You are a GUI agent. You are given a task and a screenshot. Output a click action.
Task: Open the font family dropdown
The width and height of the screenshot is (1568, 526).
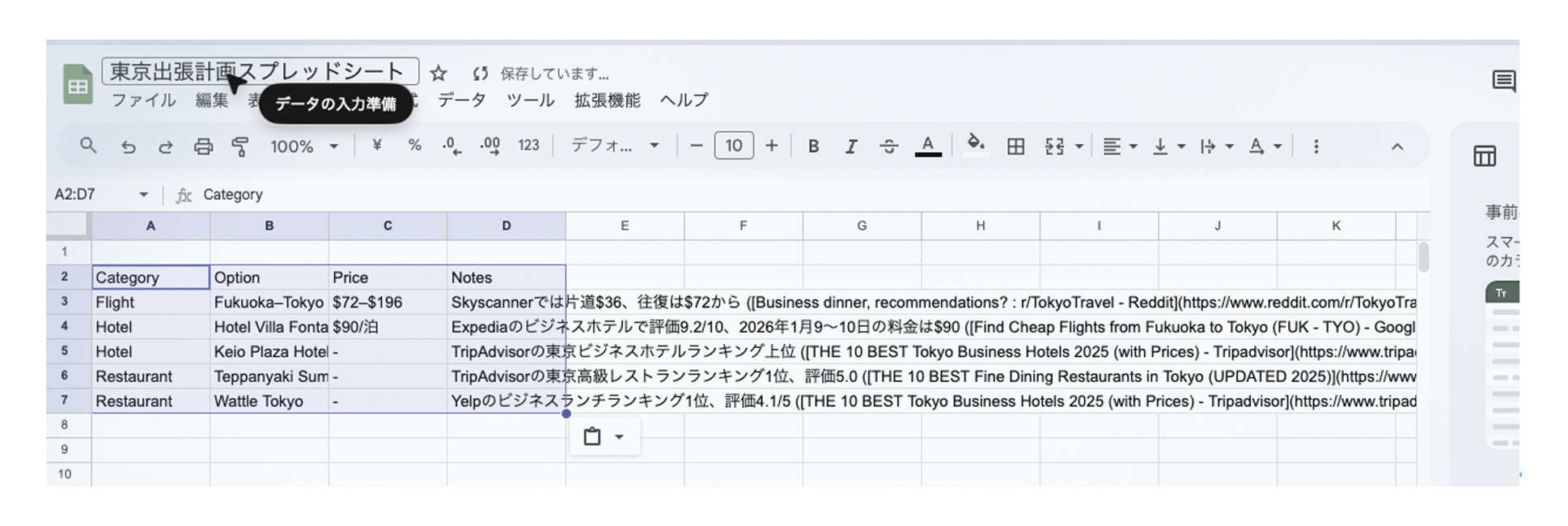pos(615,146)
